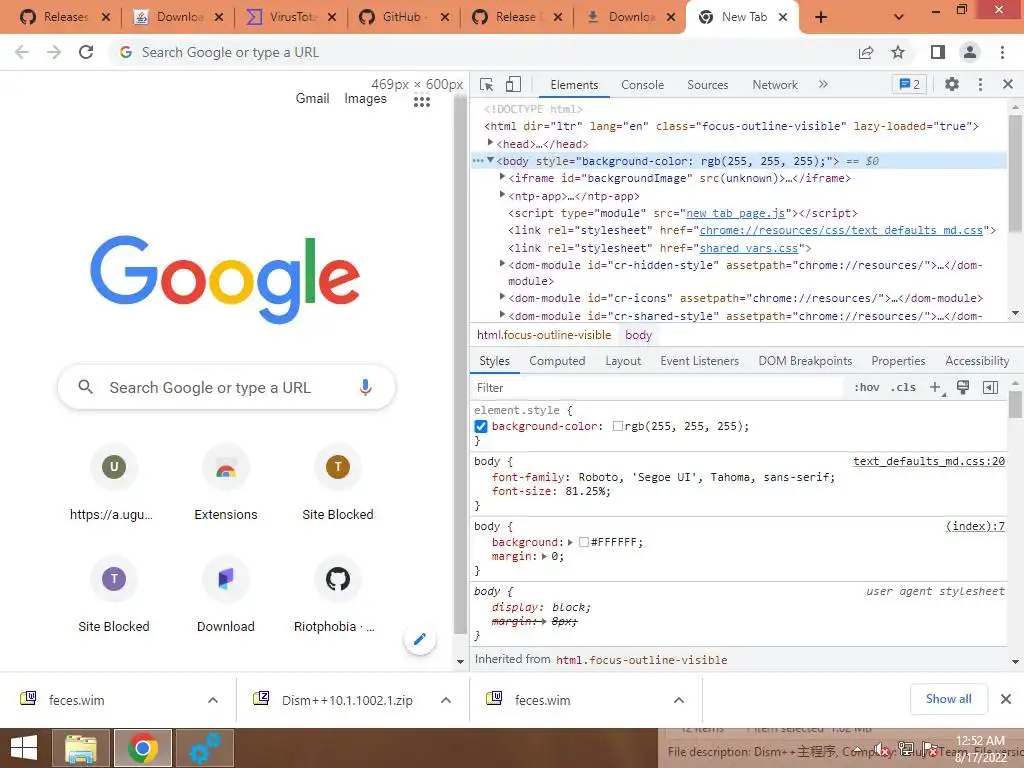Customize this page pencil icon

420,639
